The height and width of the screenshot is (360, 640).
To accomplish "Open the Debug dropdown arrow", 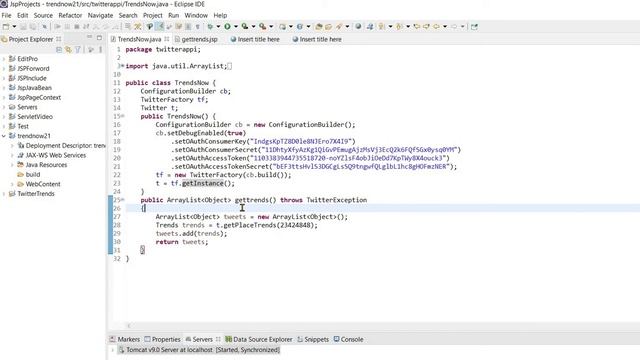I will click(218, 27).
